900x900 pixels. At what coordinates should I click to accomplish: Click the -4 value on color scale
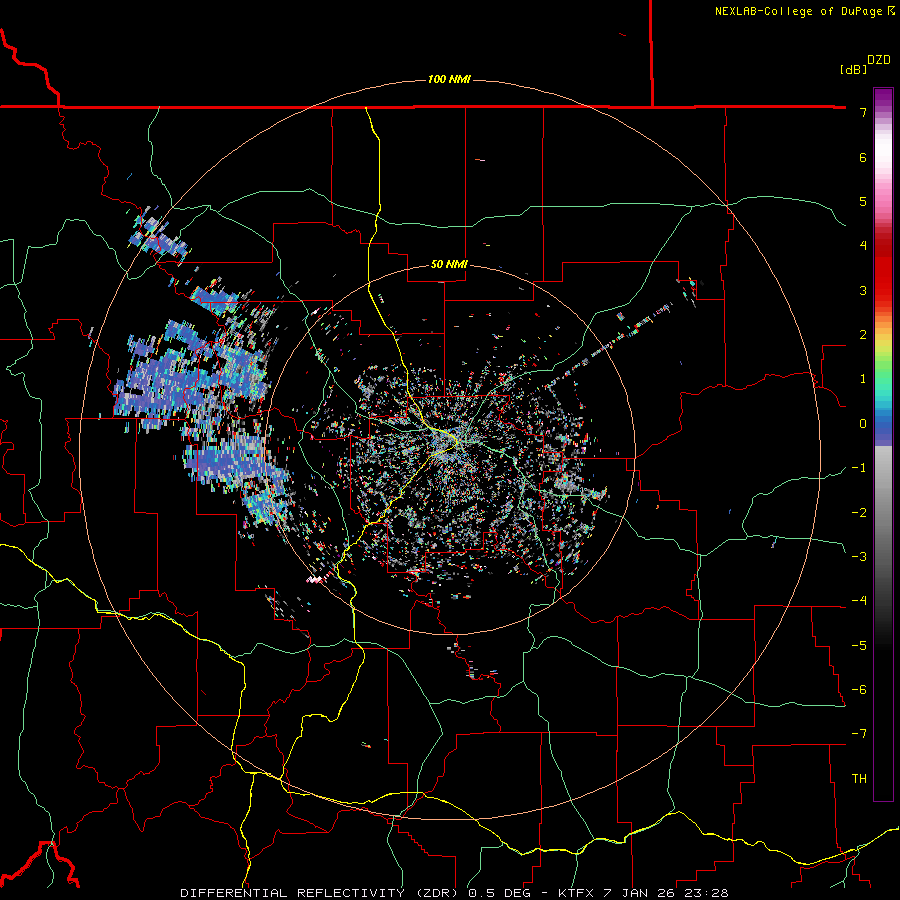pyautogui.click(x=859, y=601)
